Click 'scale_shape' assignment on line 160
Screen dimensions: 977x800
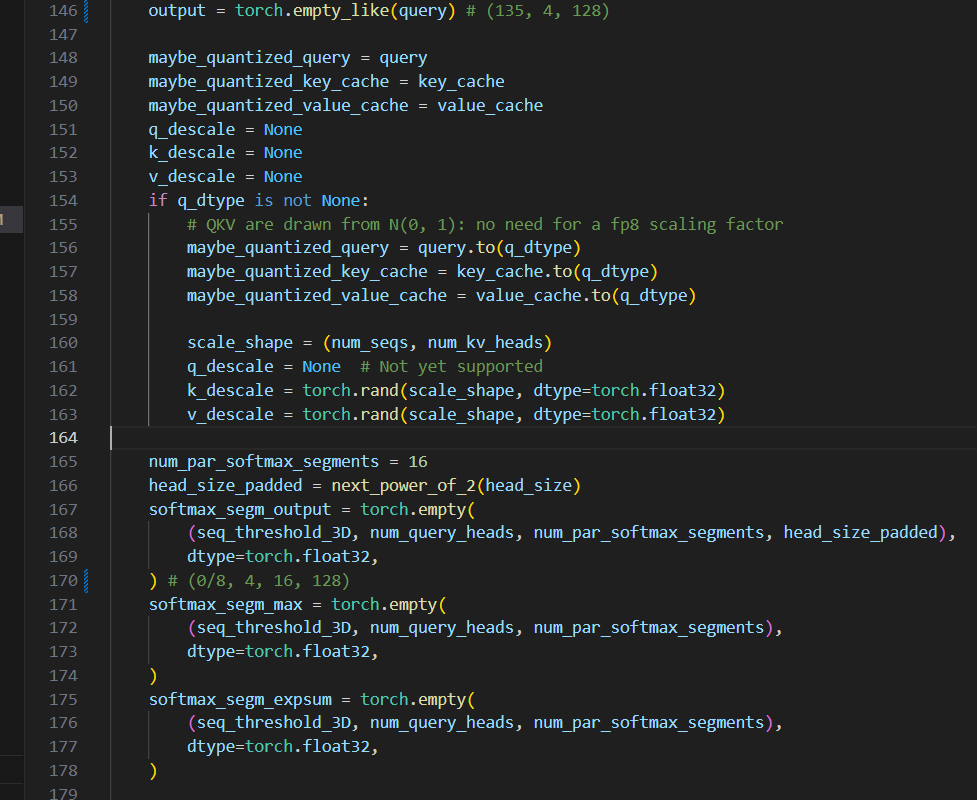click(x=240, y=343)
